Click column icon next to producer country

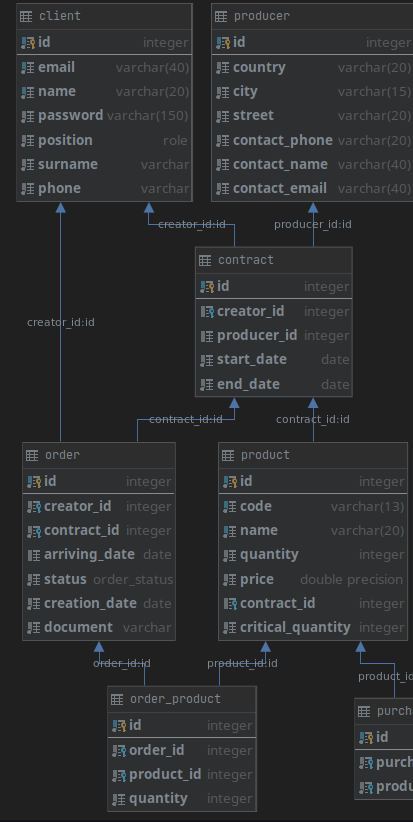(x=223, y=68)
